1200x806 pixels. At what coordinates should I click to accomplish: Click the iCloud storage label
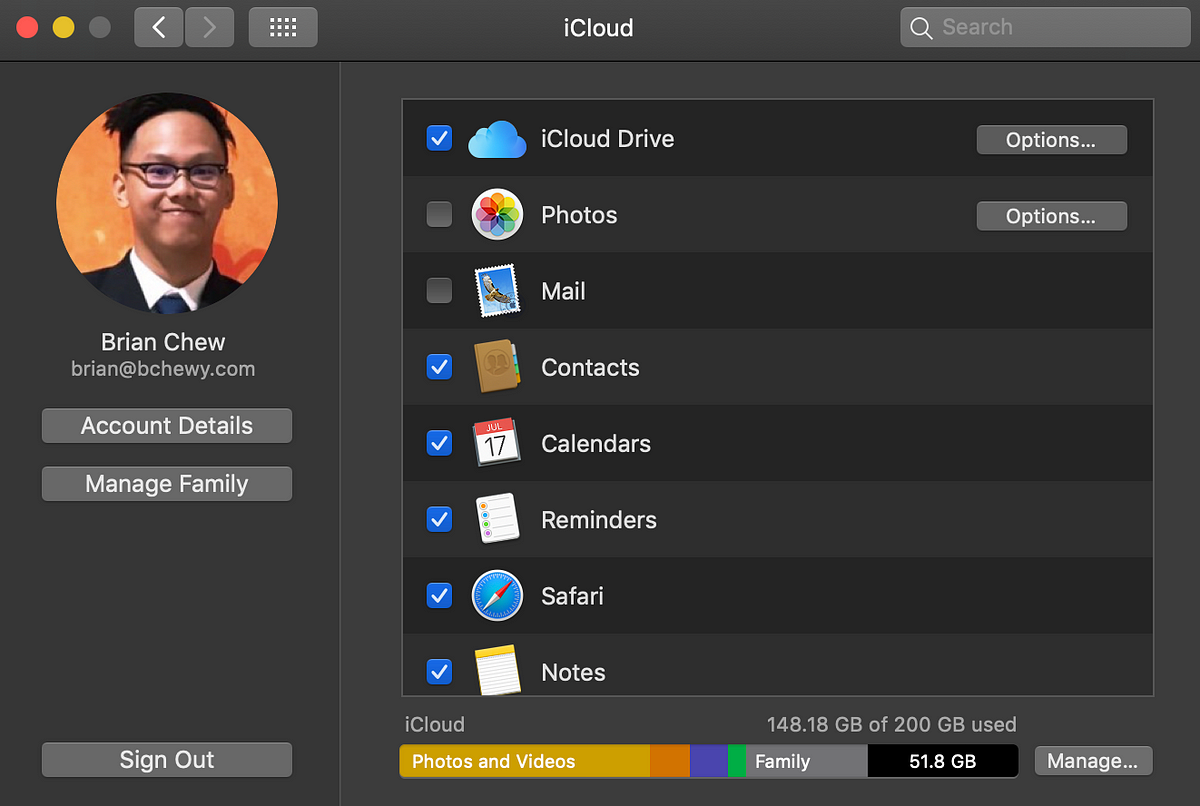tap(435, 724)
